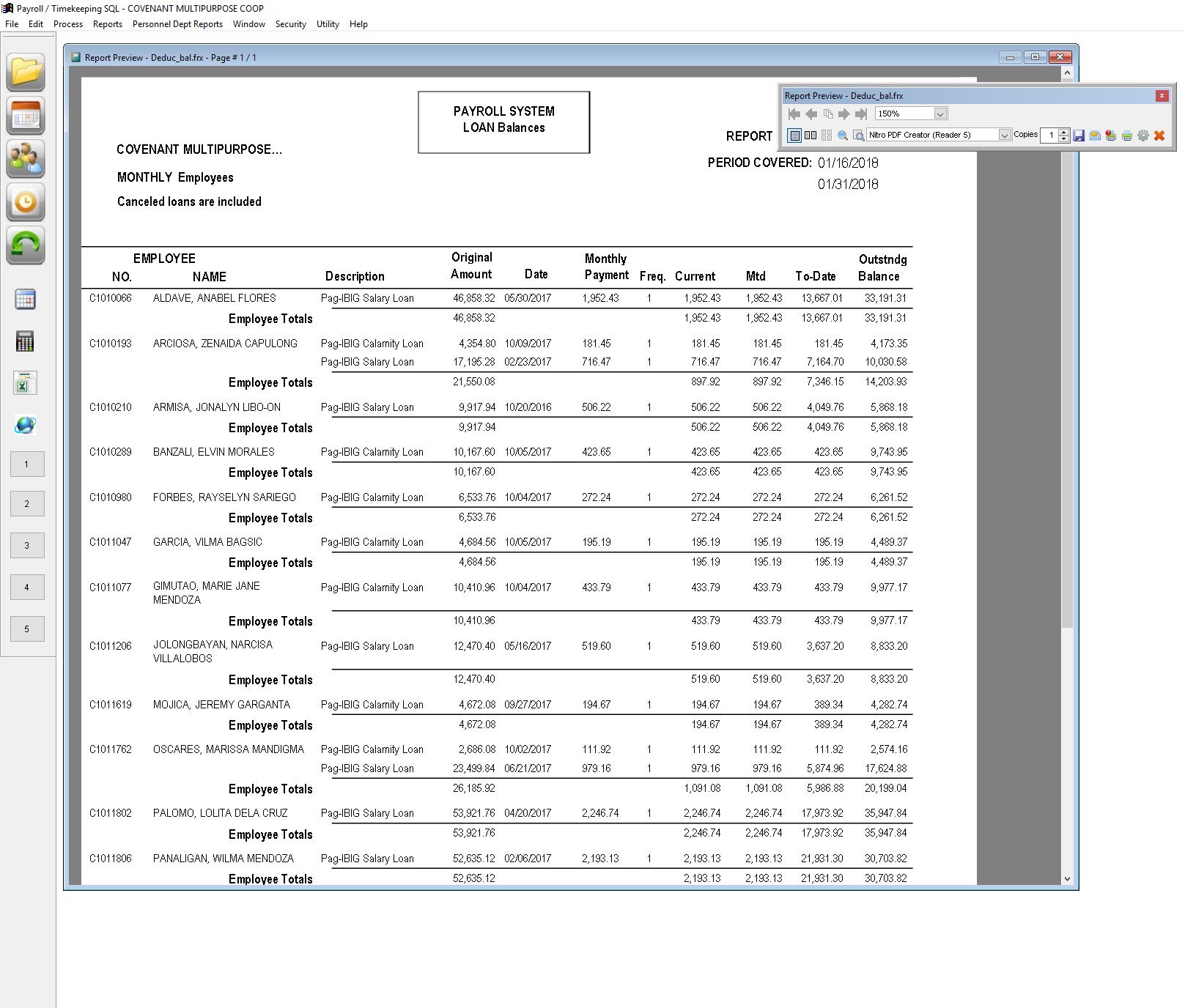This screenshot has height=1008, width=1185.
Task: Select two-page view layout icon
Action: pyautogui.click(x=811, y=136)
